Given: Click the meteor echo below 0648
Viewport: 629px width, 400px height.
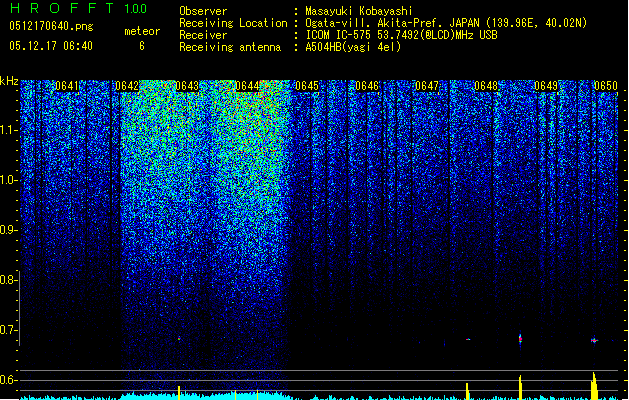Looking at the screenshot, I should click(468, 339).
